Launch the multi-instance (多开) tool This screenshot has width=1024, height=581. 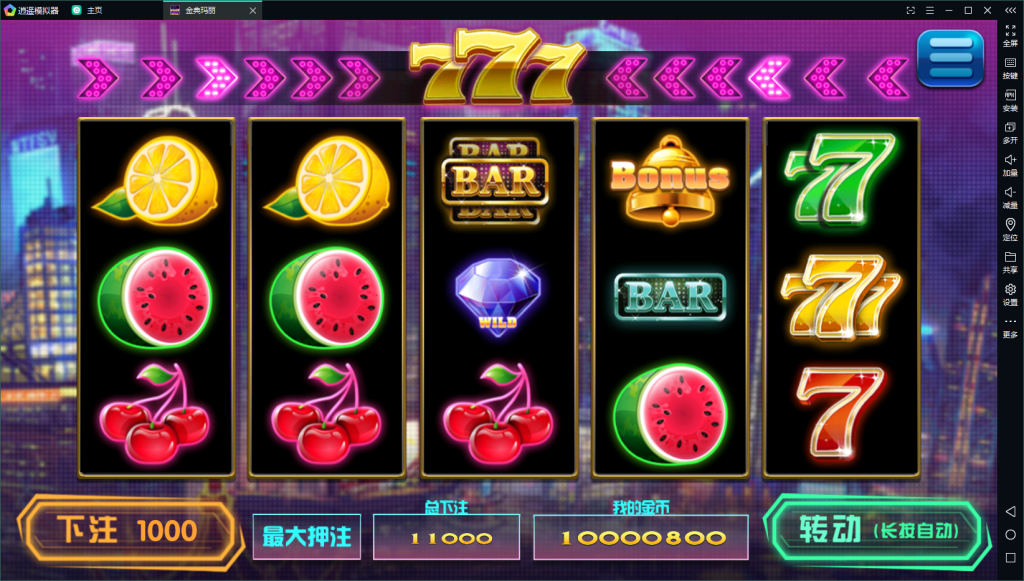click(1010, 133)
